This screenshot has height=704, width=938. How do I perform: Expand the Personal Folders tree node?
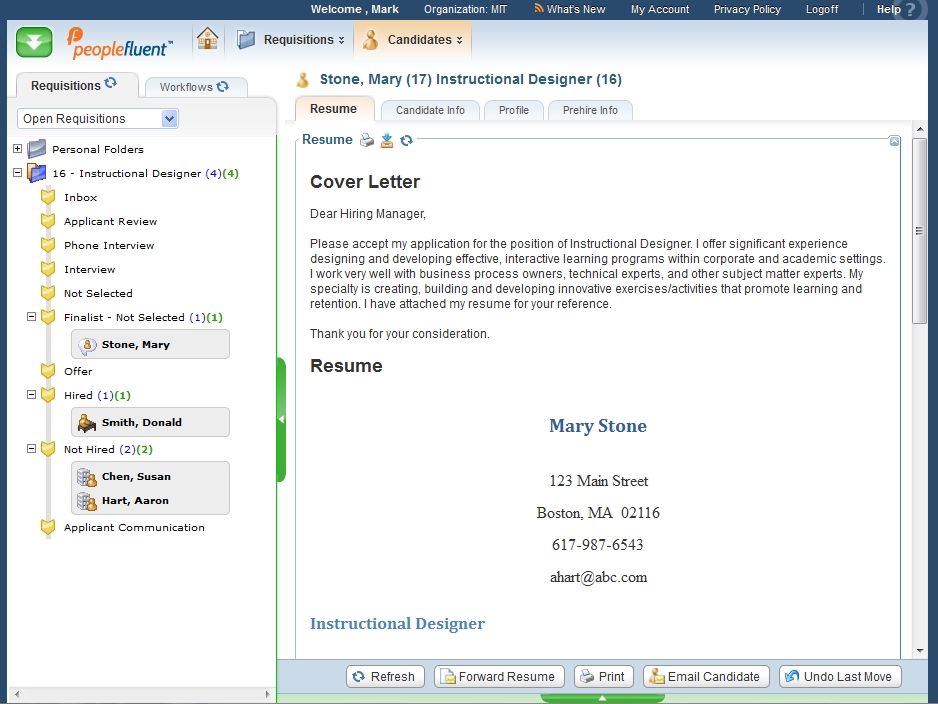click(x=18, y=149)
